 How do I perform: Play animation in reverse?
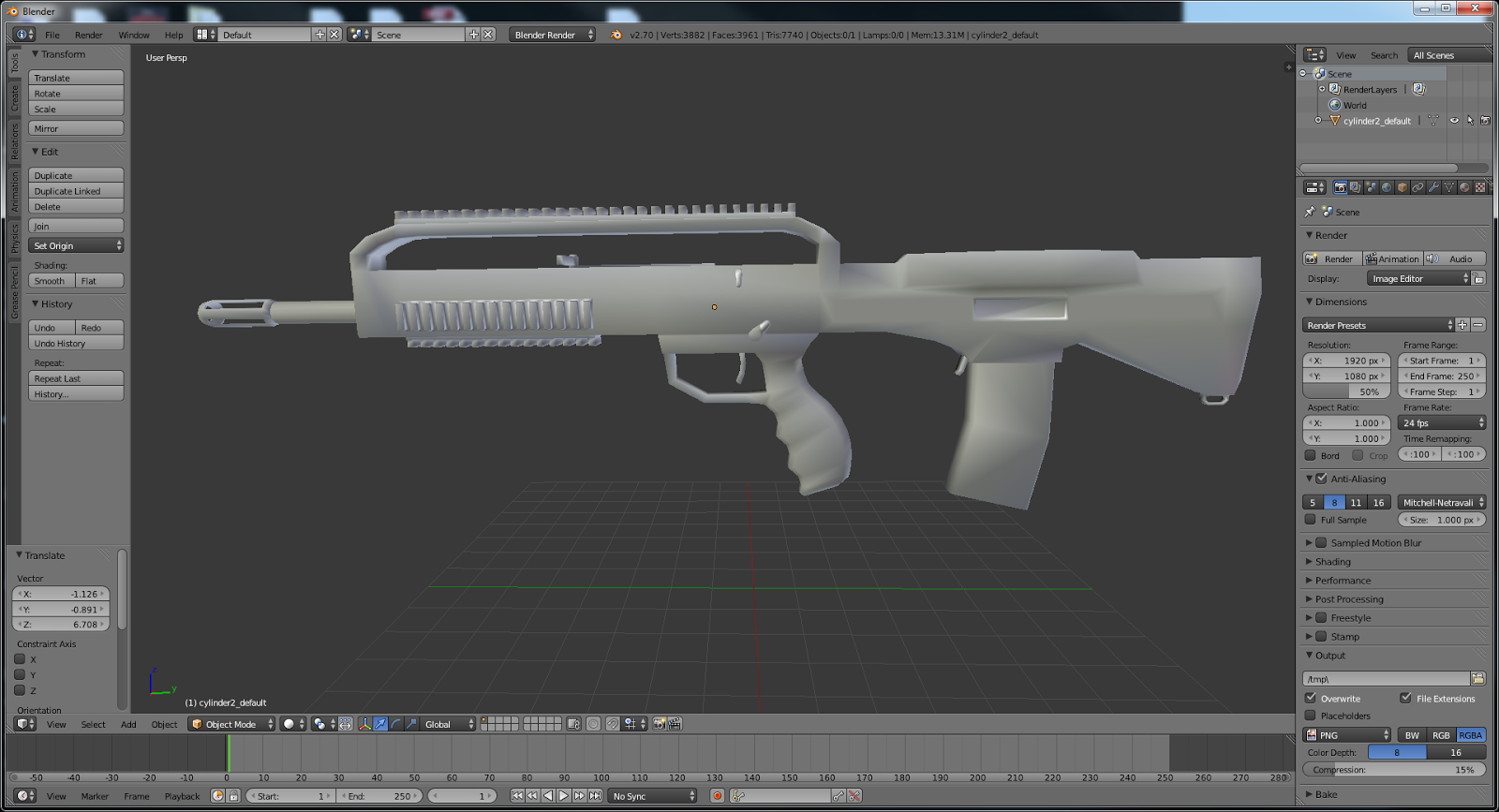tap(548, 796)
